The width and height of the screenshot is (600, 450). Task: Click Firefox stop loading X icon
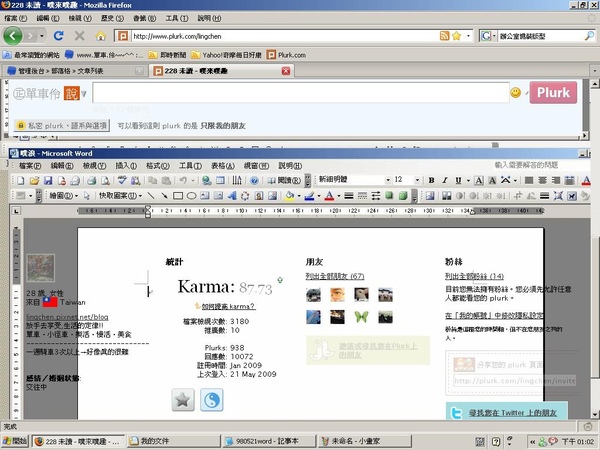point(80,36)
